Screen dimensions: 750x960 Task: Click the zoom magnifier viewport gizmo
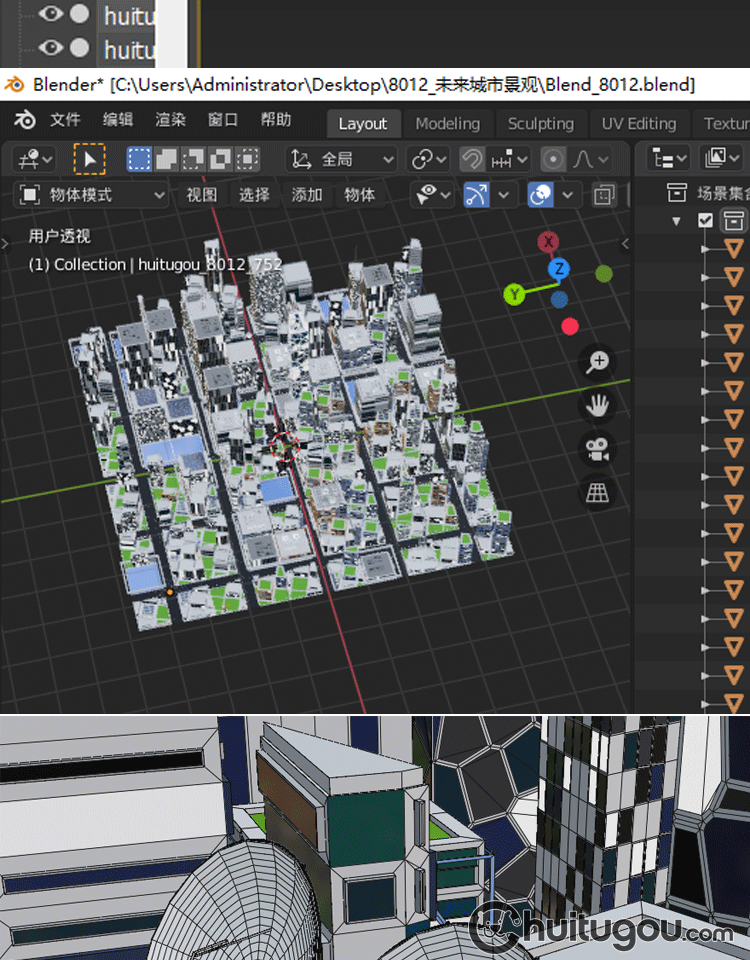point(598,362)
